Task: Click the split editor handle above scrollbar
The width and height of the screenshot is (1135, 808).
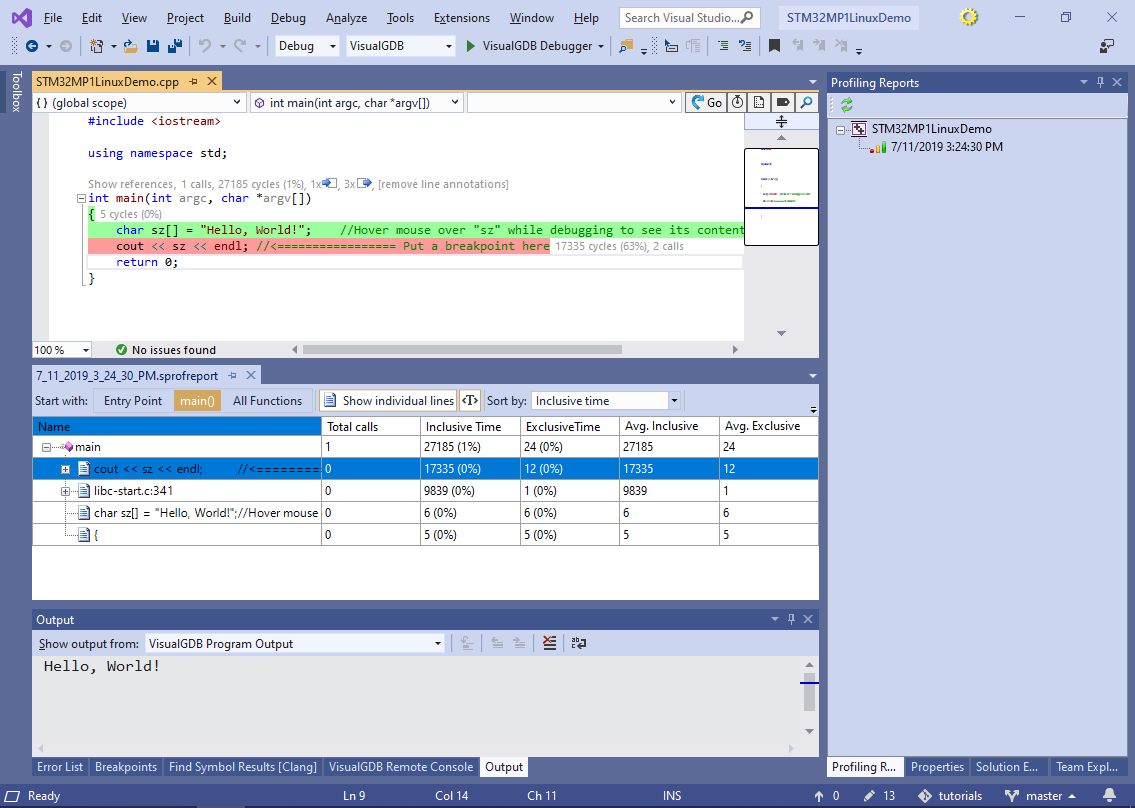Action: 781,122
